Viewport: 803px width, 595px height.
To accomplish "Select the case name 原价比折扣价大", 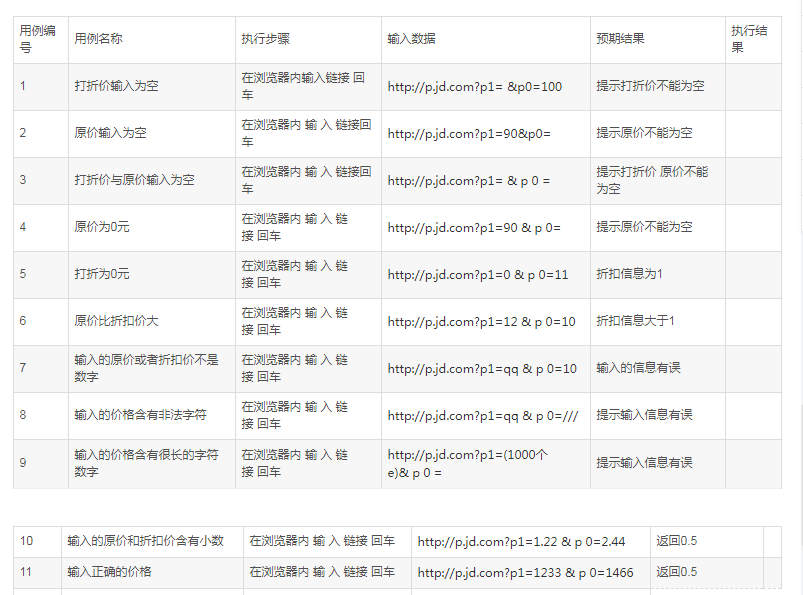I will [x=116, y=321].
